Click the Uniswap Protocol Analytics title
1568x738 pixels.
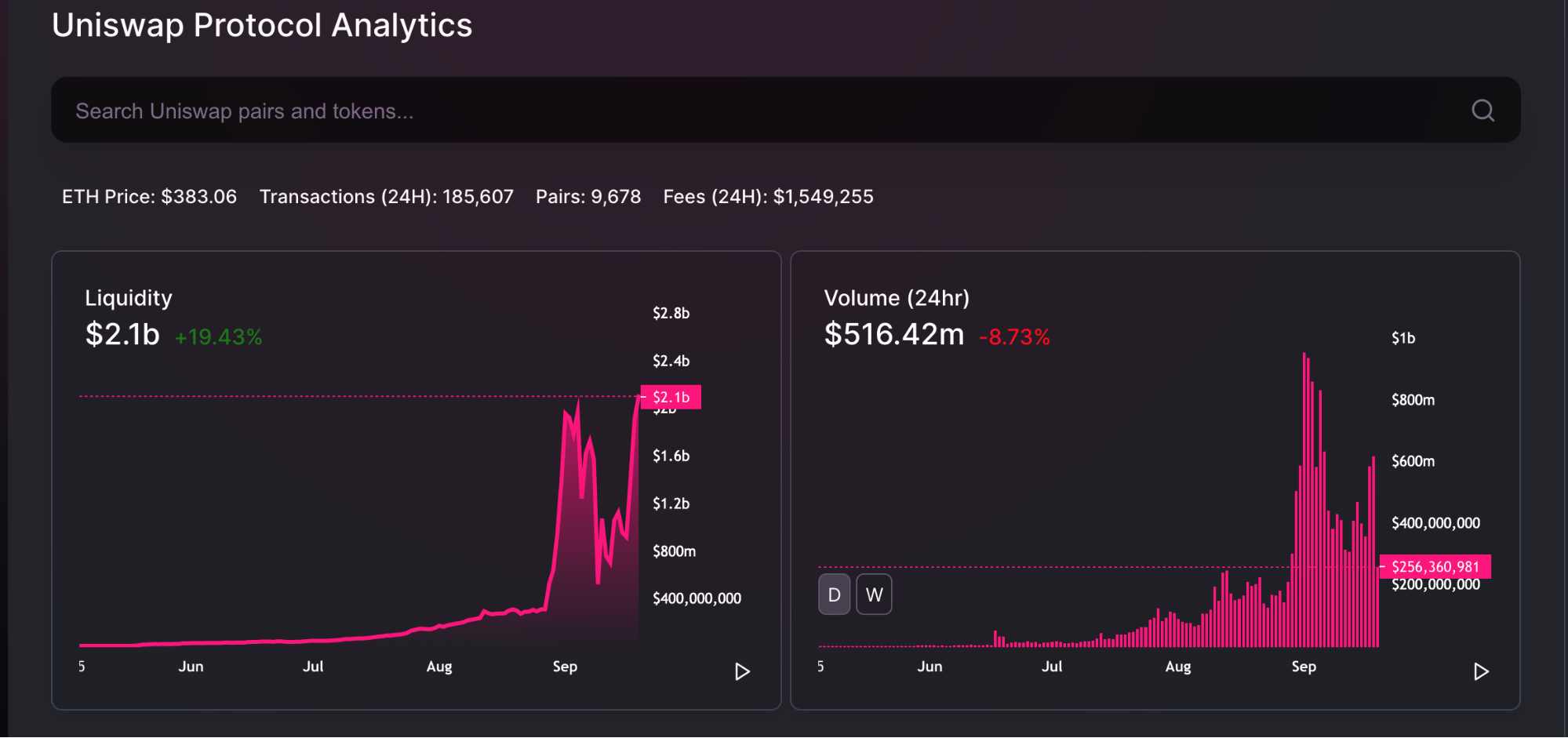[262, 25]
